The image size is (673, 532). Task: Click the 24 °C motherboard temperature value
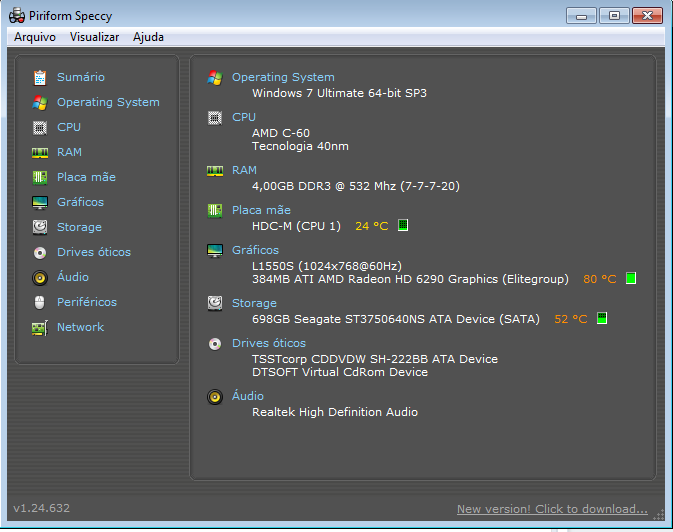tap(372, 226)
